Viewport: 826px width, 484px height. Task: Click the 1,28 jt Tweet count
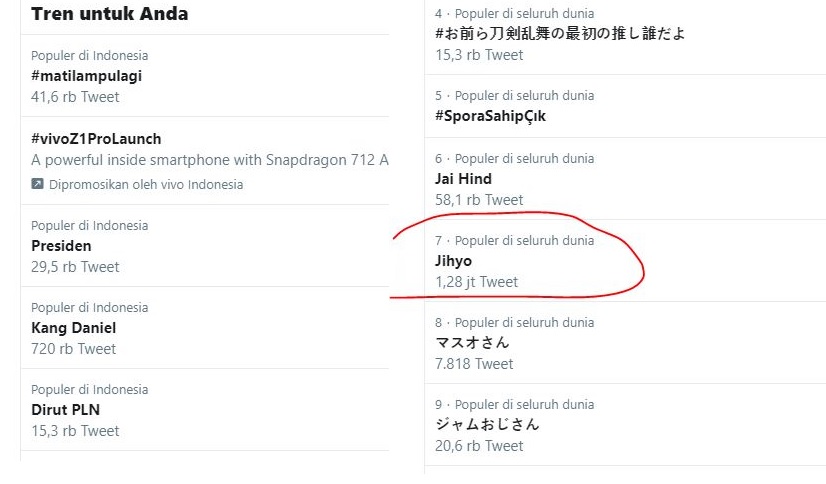point(476,282)
